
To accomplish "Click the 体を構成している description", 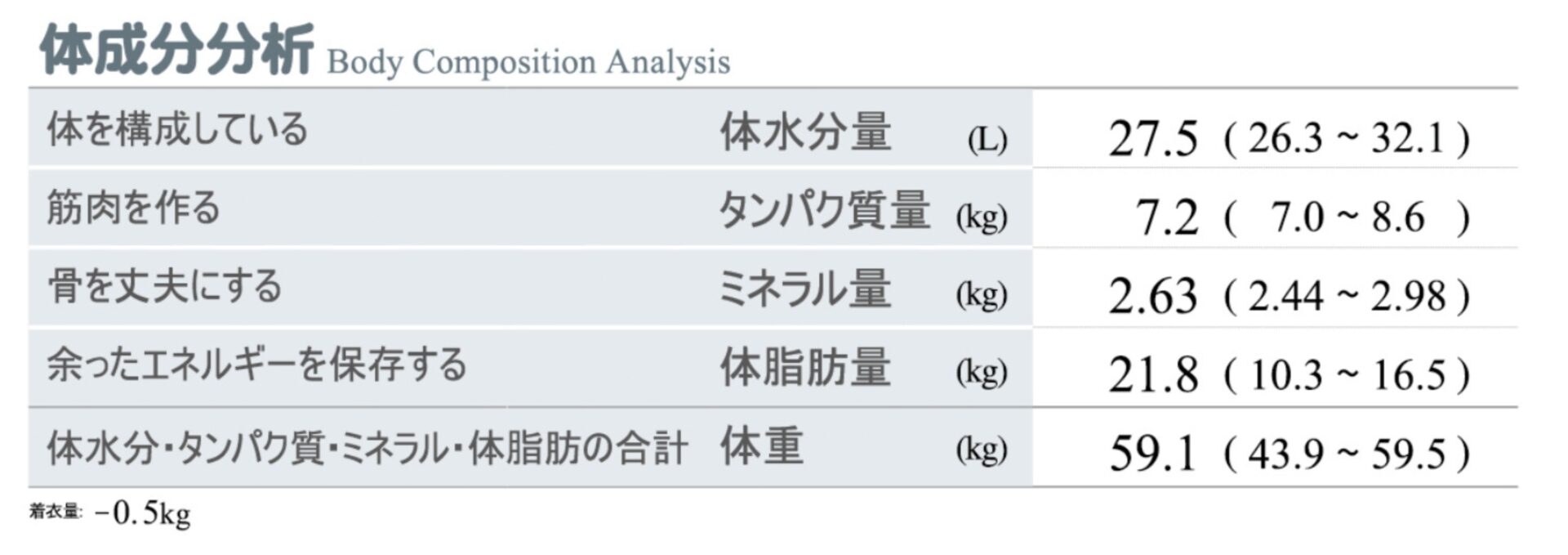I will 177,130.
